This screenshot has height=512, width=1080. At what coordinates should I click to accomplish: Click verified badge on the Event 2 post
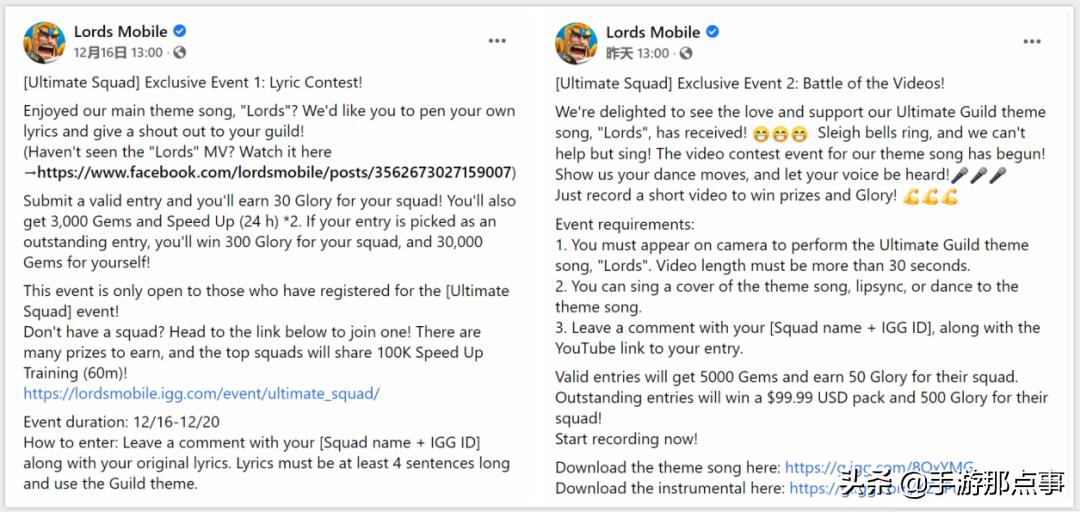[x=712, y=32]
